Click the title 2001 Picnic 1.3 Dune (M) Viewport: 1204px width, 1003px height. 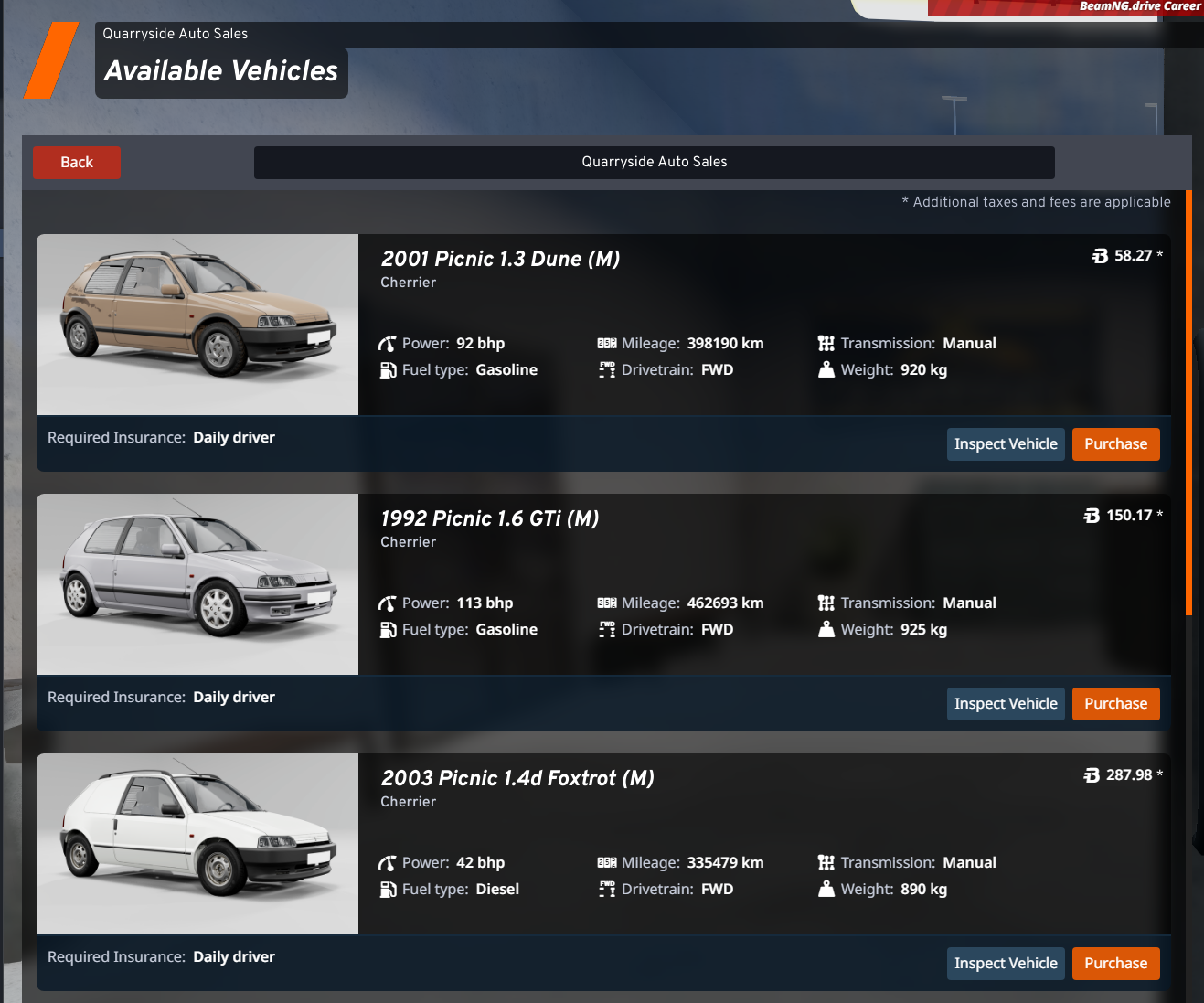tap(500, 260)
